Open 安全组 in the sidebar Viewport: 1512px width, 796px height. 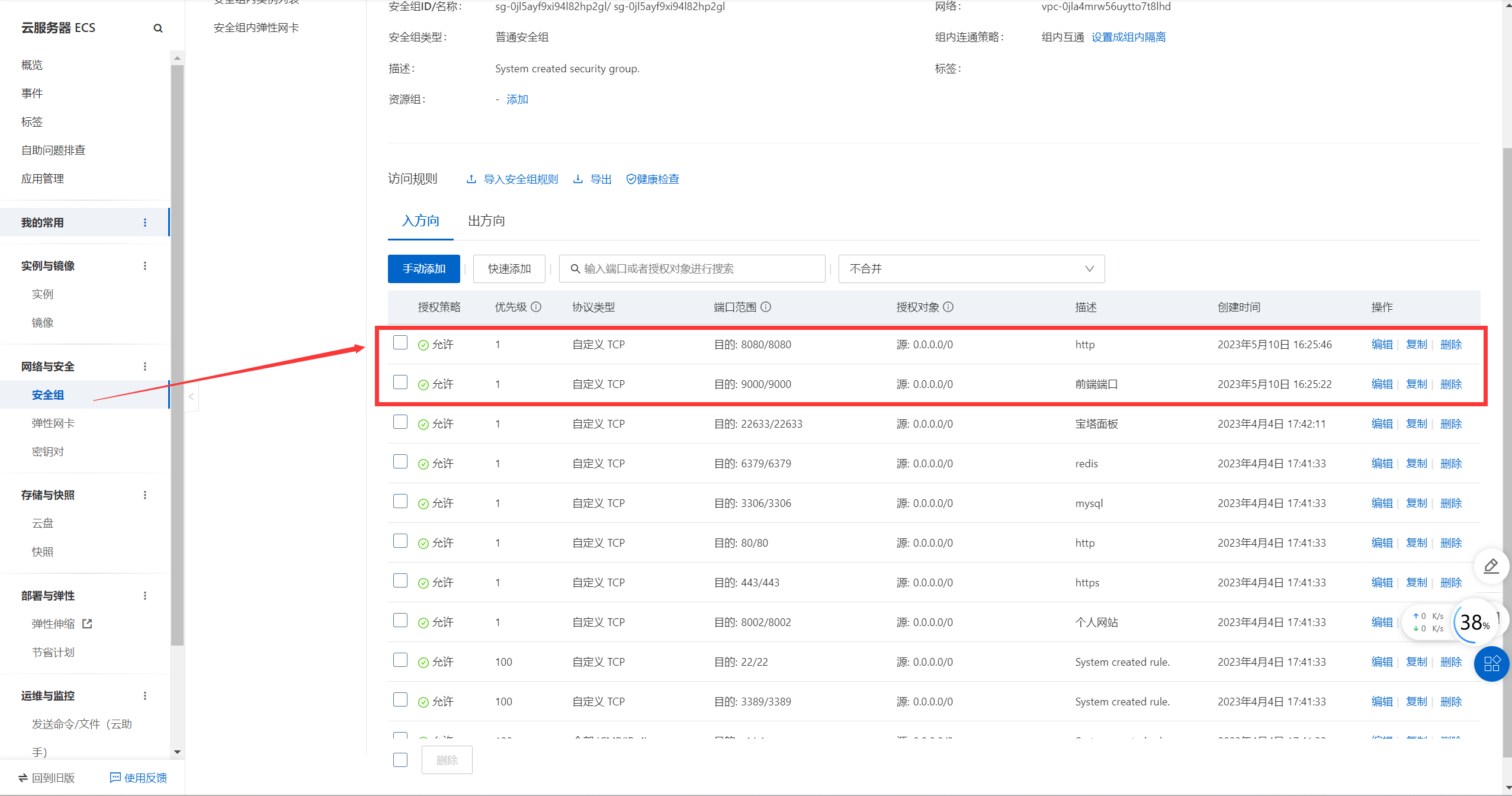tap(48, 395)
